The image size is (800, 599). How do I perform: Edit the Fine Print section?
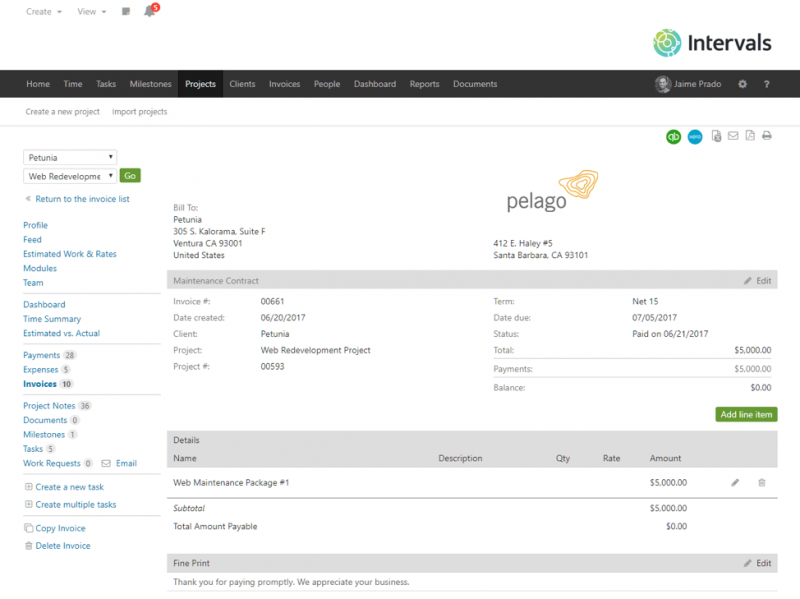pos(758,563)
